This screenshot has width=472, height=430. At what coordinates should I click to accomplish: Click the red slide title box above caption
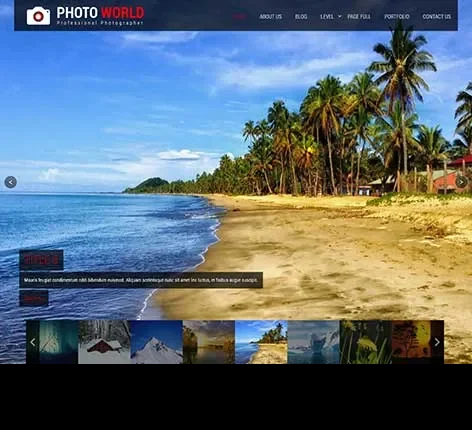tap(41, 260)
